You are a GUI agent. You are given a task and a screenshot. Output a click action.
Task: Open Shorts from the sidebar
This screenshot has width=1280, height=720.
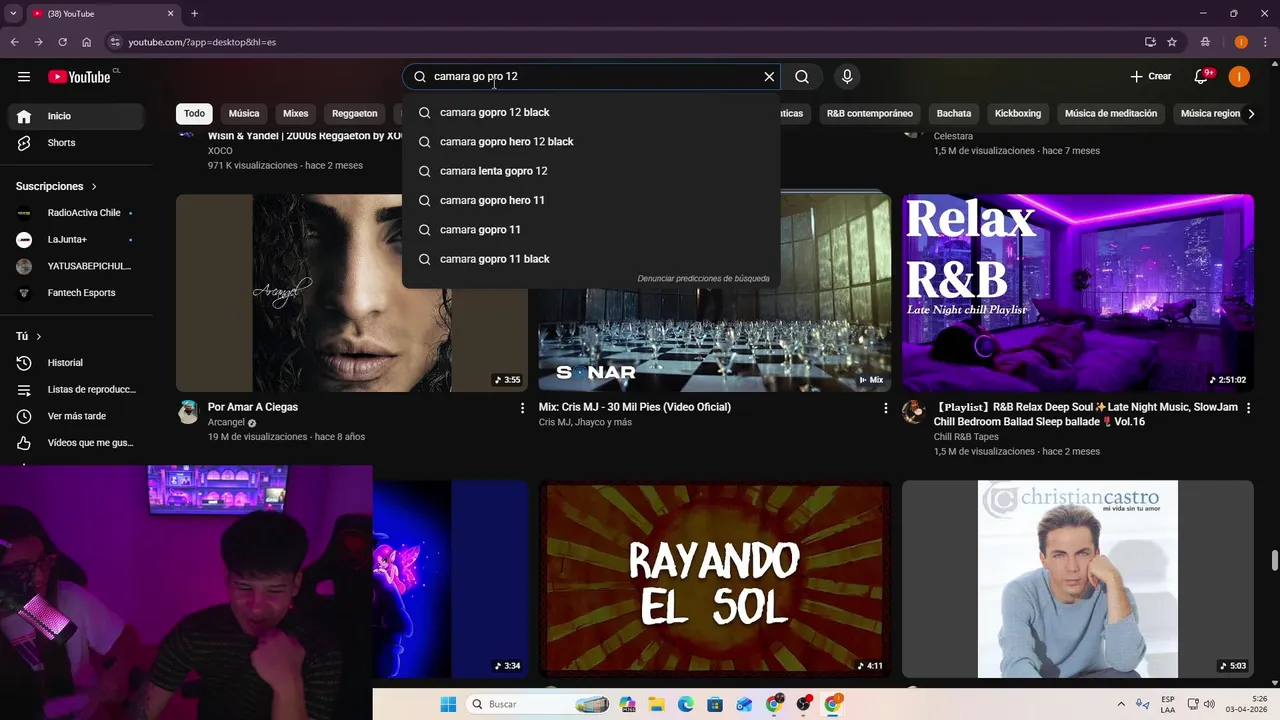76,143
